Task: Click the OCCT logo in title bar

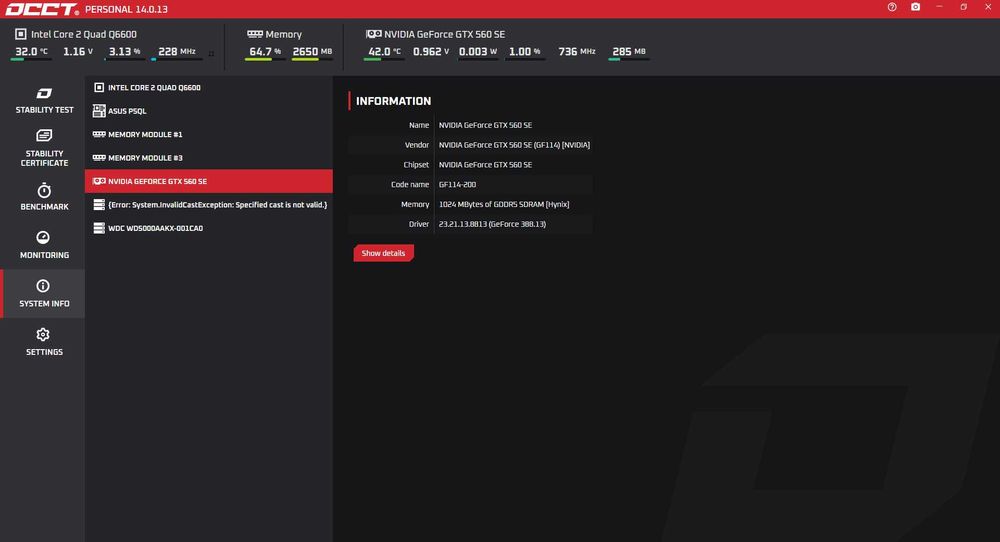Action: point(41,9)
